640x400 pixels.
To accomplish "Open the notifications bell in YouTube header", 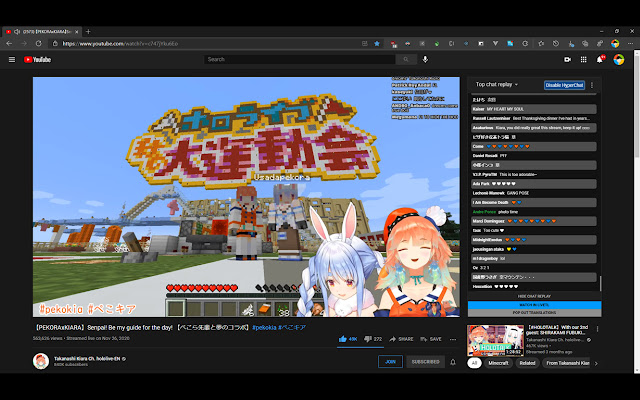I will pos(600,60).
